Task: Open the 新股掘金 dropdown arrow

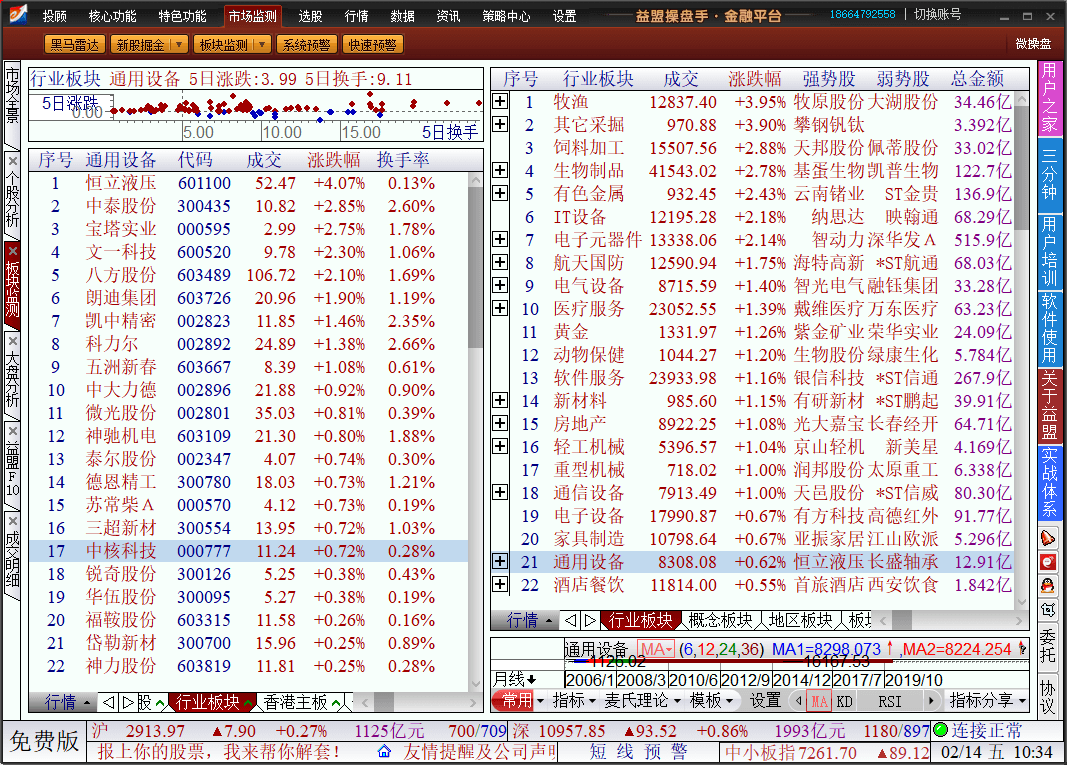Action: tap(179, 45)
